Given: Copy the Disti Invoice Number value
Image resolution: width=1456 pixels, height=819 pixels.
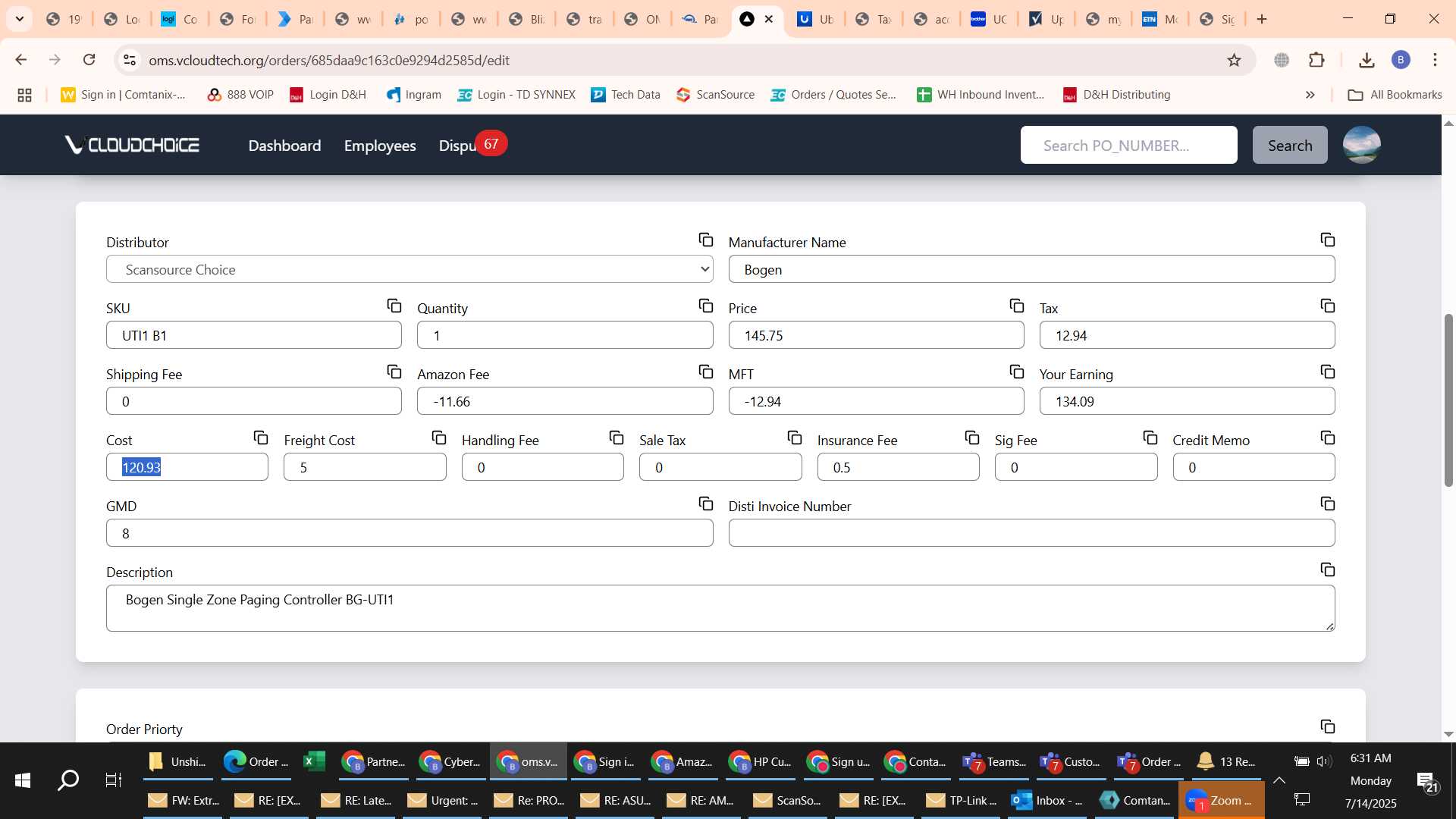Looking at the screenshot, I should click(x=1328, y=504).
